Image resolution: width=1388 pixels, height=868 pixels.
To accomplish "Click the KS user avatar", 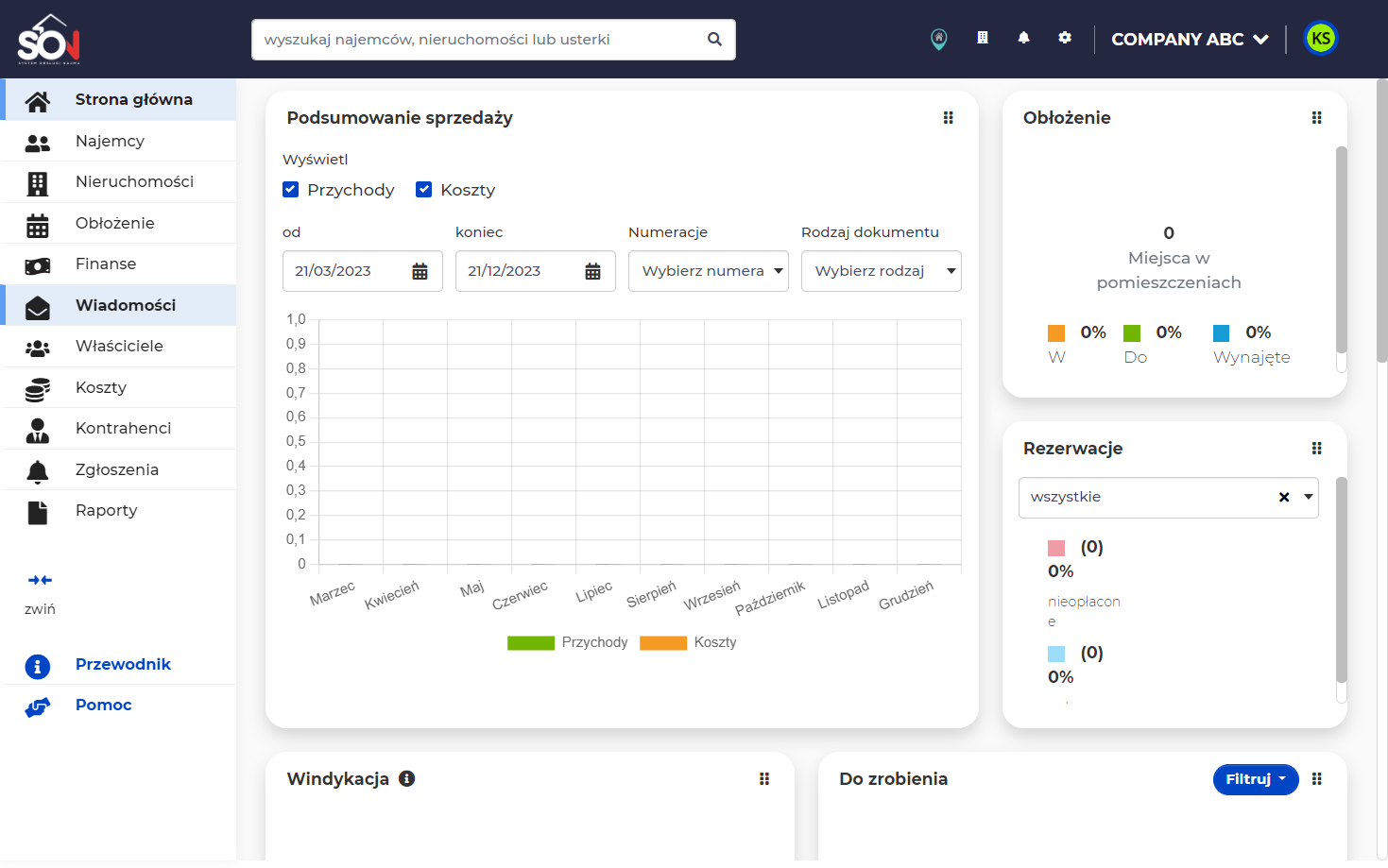I will click(x=1321, y=39).
